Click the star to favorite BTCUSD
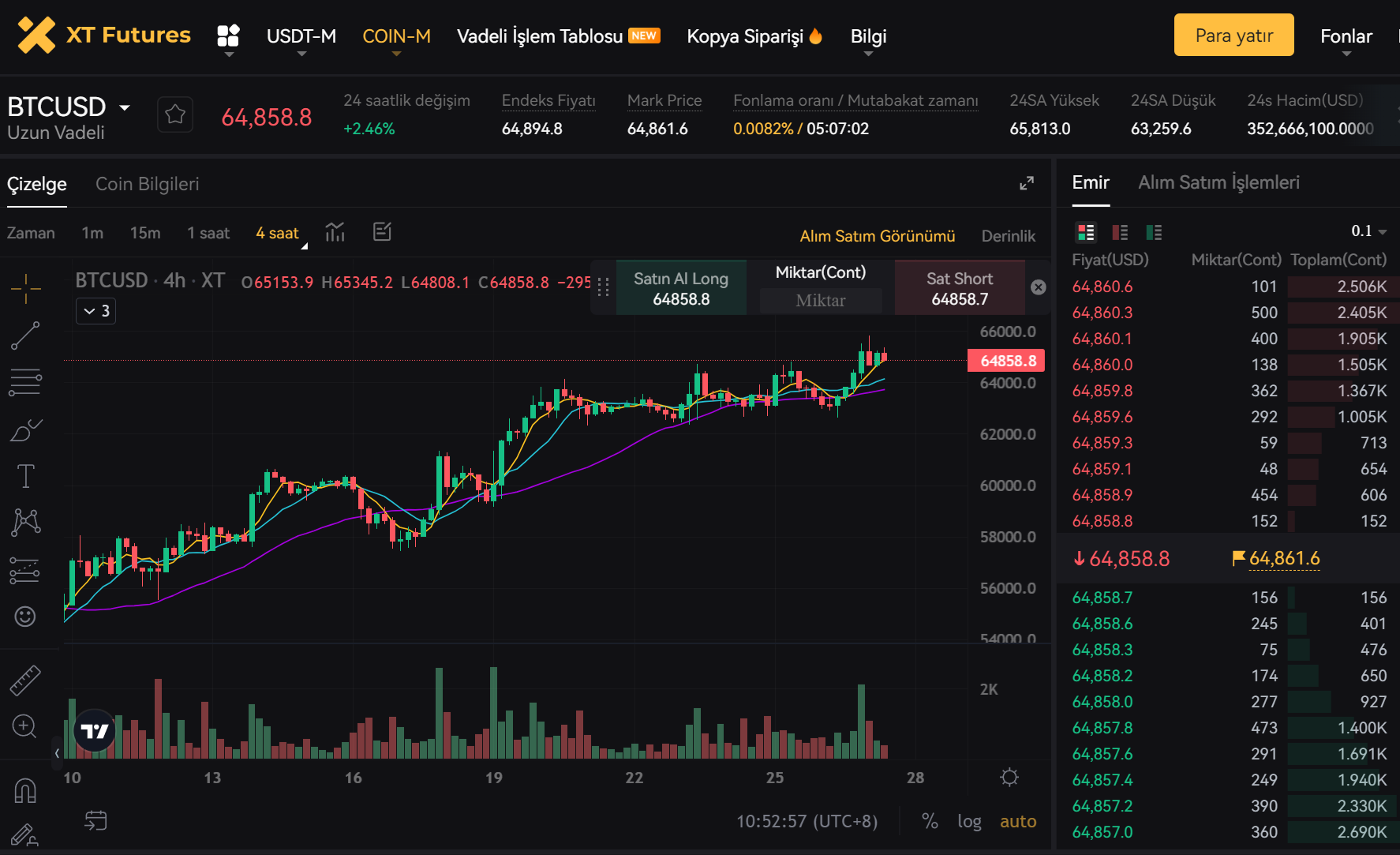This screenshot has height=855, width=1400. tap(174, 114)
